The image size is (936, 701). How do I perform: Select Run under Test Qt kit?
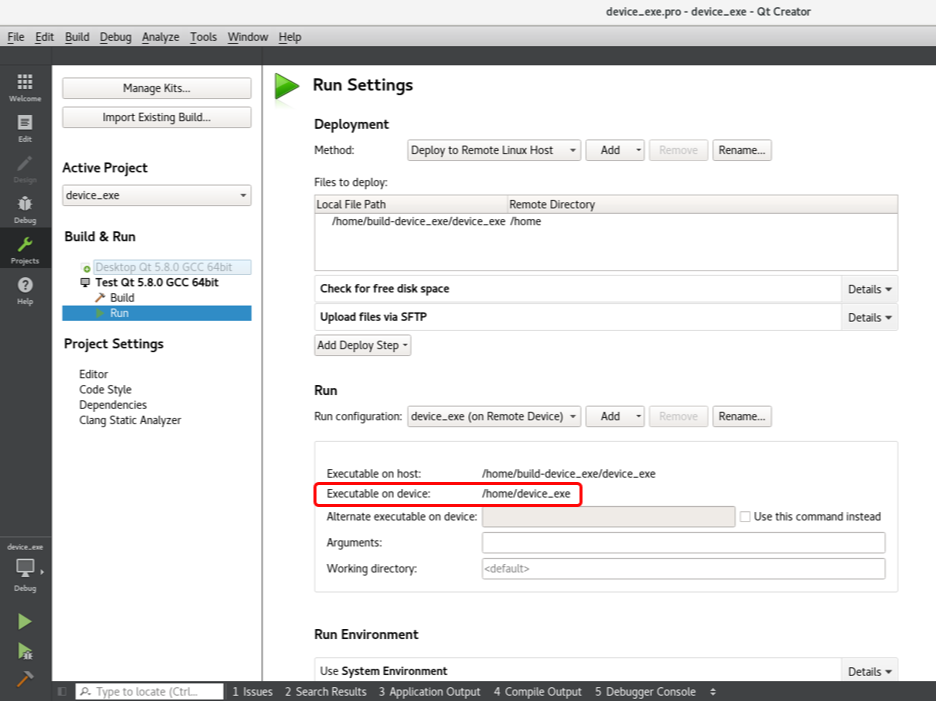pyautogui.click(x=156, y=313)
